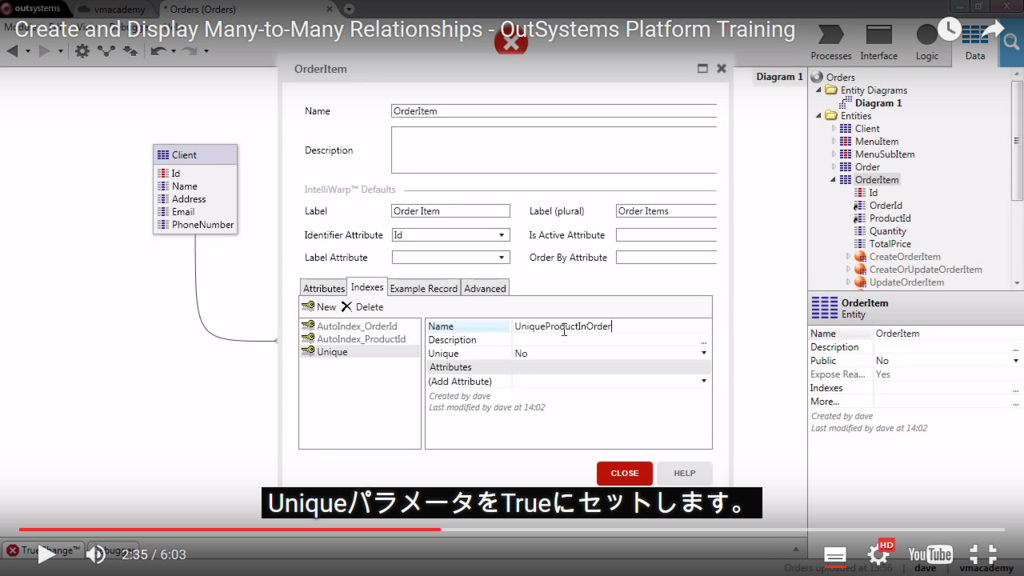The image size is (1024, 576).
Task: Click the red CLOSE button
Action: coord(624,473)
